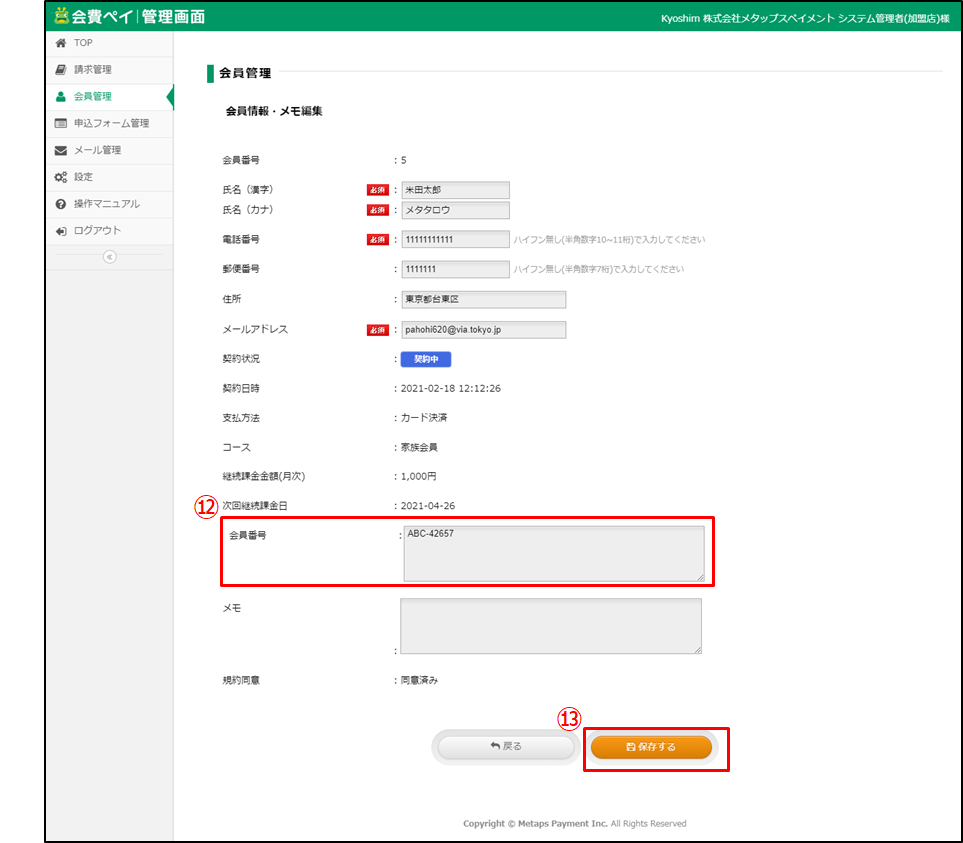Click the 操作マニュアル question mark icon
The height and width of the screenshot is (843, 963).
click(x=61, y=204)
